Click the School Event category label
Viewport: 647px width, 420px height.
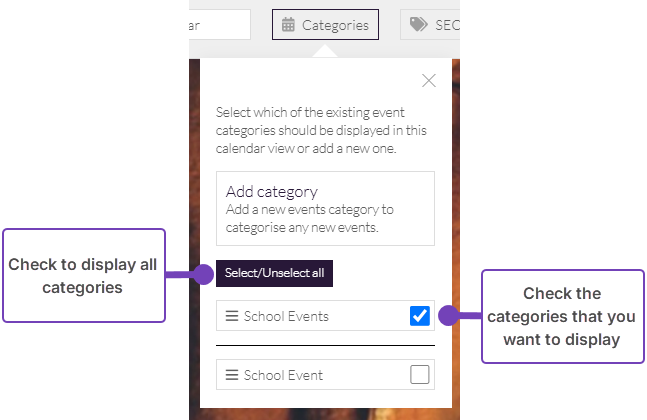(283, 375)
